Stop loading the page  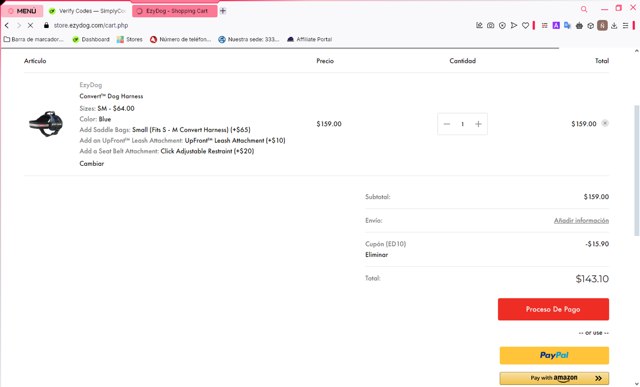pyautogui.click(x=30, y=25)
